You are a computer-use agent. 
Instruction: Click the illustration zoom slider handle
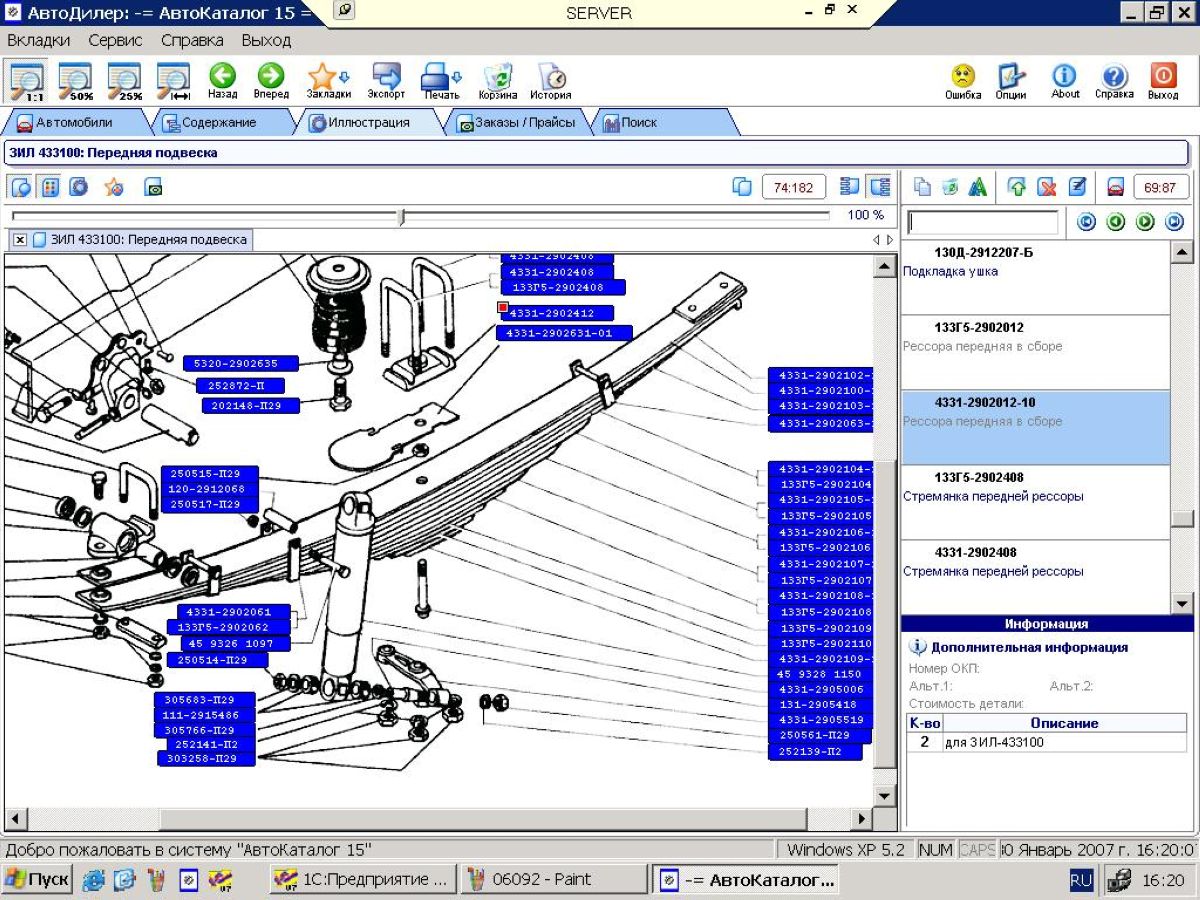tap(401, 216)
